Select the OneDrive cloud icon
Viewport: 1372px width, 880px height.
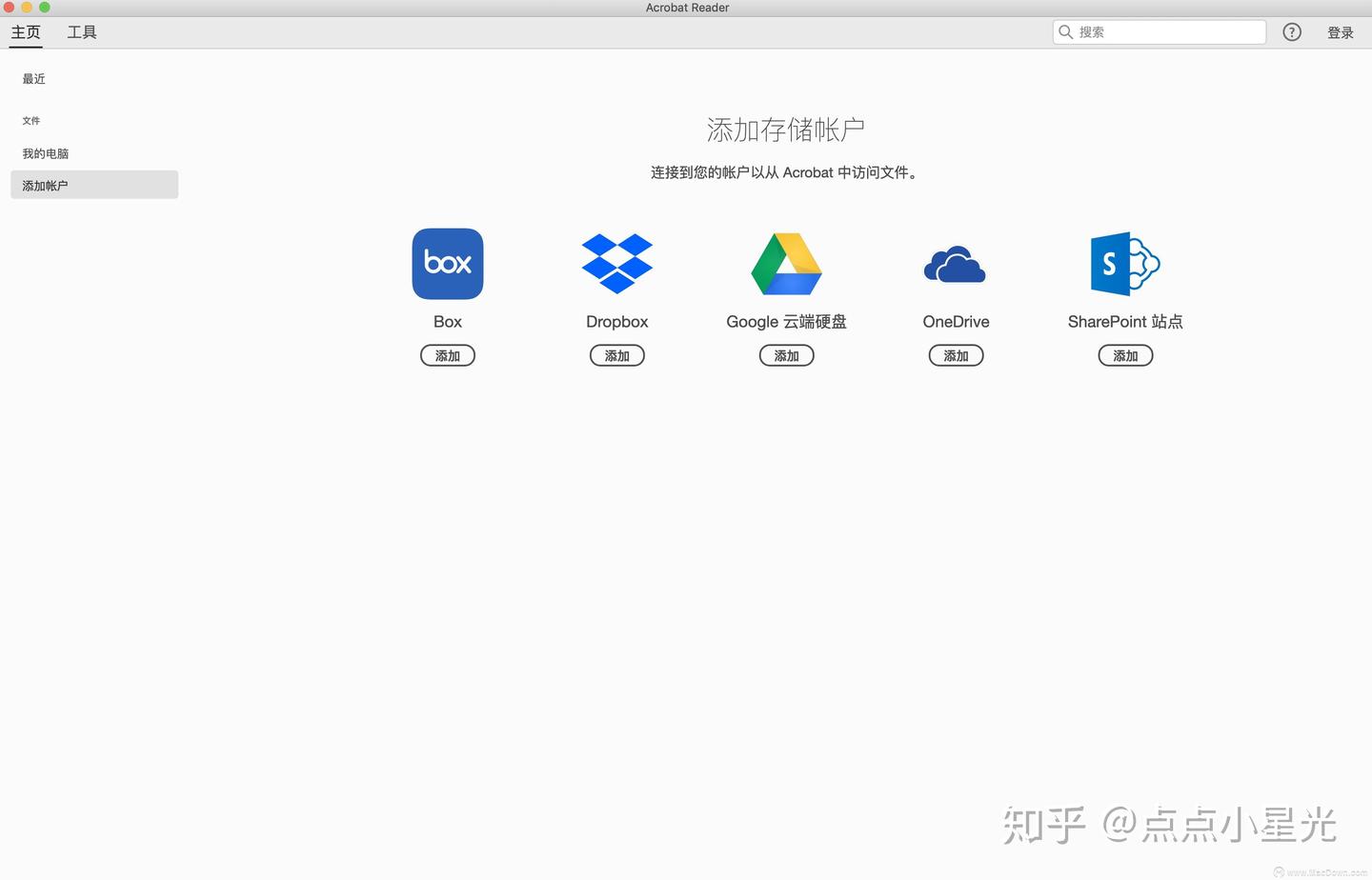tap(956, 264)
